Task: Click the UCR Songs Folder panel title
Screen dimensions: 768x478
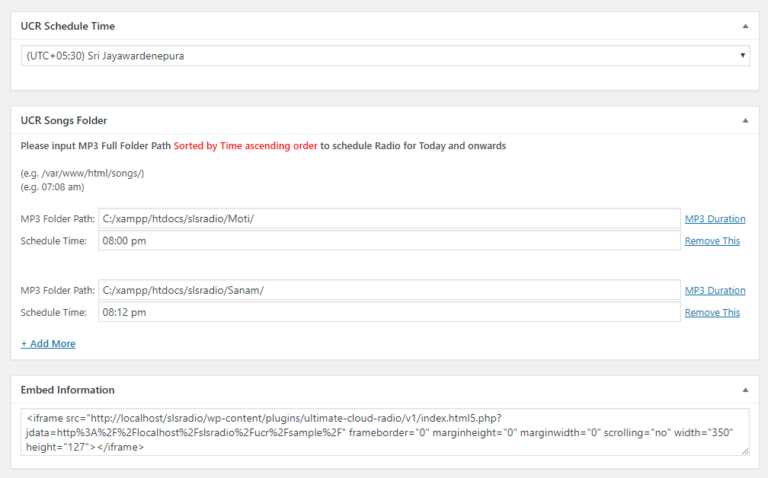Action: (x=64, y=120)
